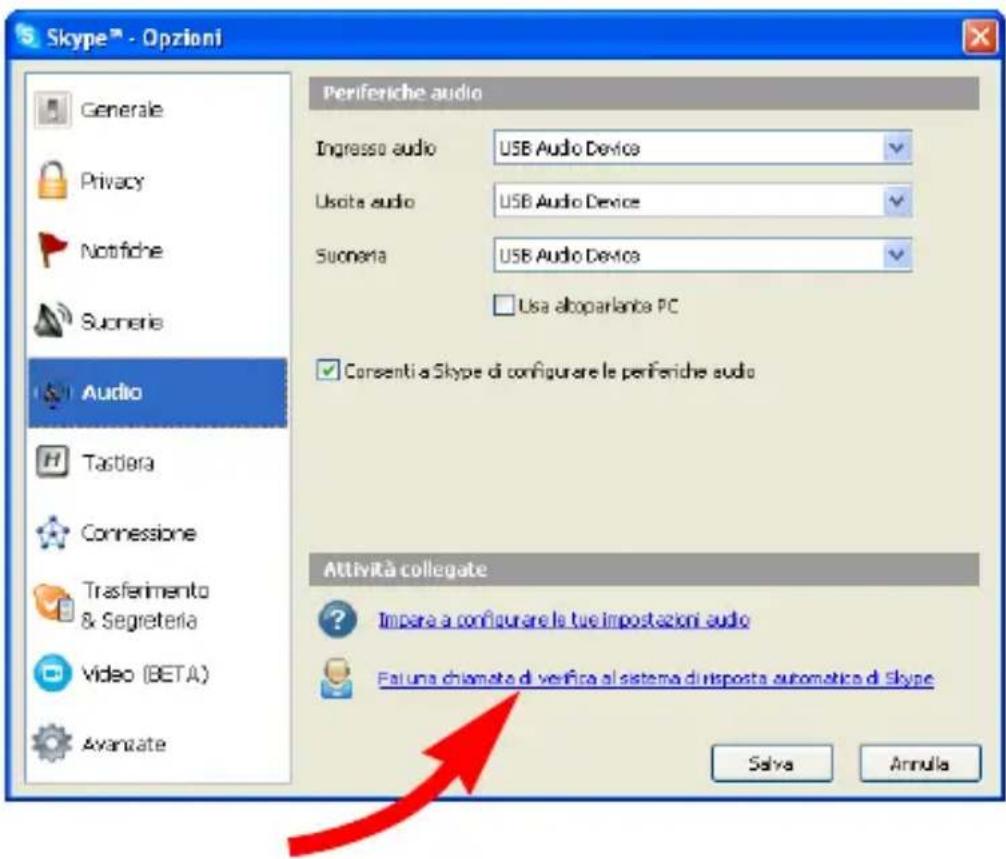The height and width of the screenshot is (859, 1006).
Task: Expand the Ingresso audio dropdown arrow
Action: click(x=896, y=148)
